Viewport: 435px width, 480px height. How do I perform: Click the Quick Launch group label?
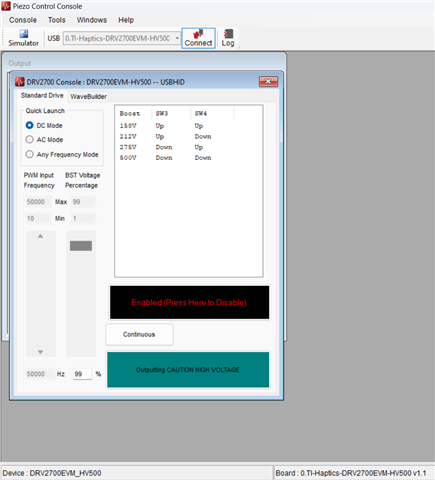[x=45, y=111]
